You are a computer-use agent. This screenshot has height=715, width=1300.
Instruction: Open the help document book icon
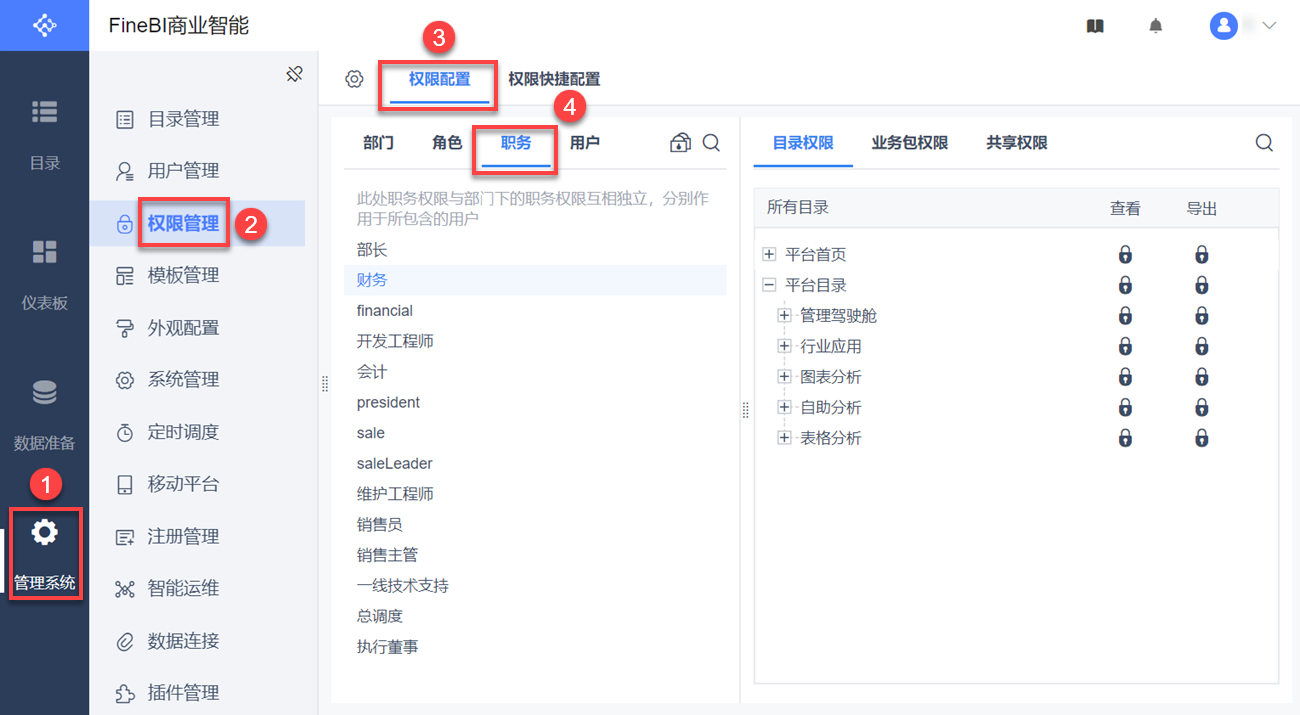(1095, 26)
